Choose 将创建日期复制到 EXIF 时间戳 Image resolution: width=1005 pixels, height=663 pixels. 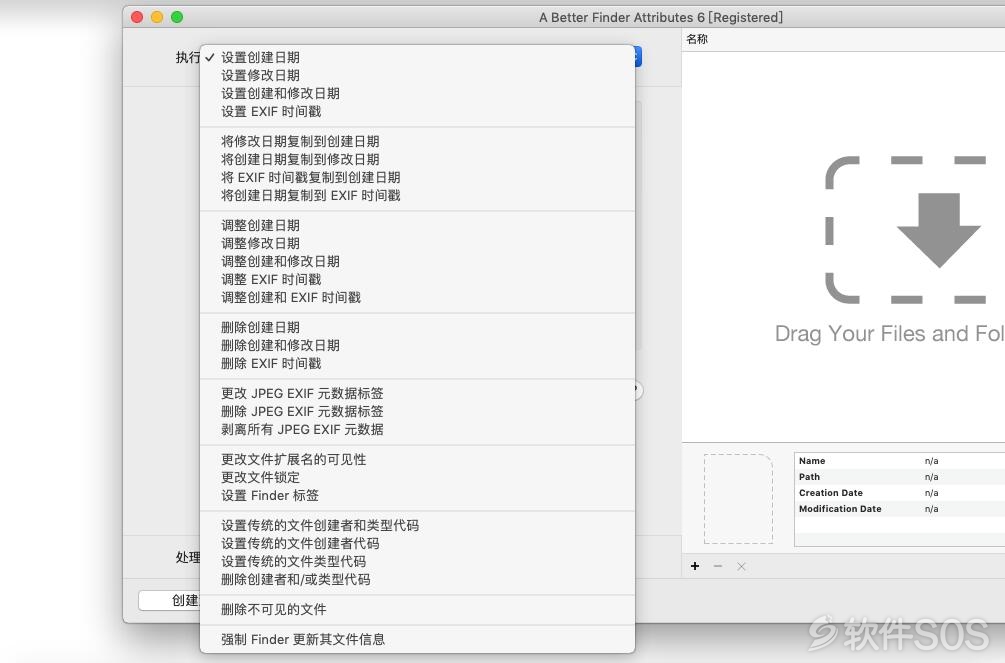click(417, 195)
